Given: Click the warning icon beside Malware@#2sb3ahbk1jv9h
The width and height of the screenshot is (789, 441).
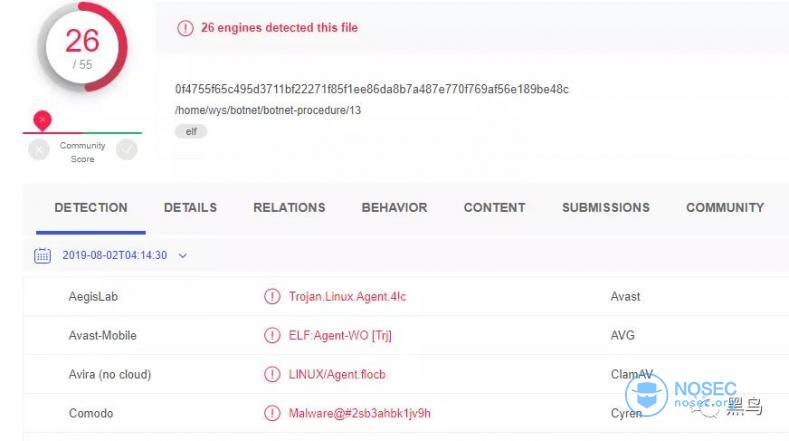Looking at the screenshot, I should click(272, 413).
